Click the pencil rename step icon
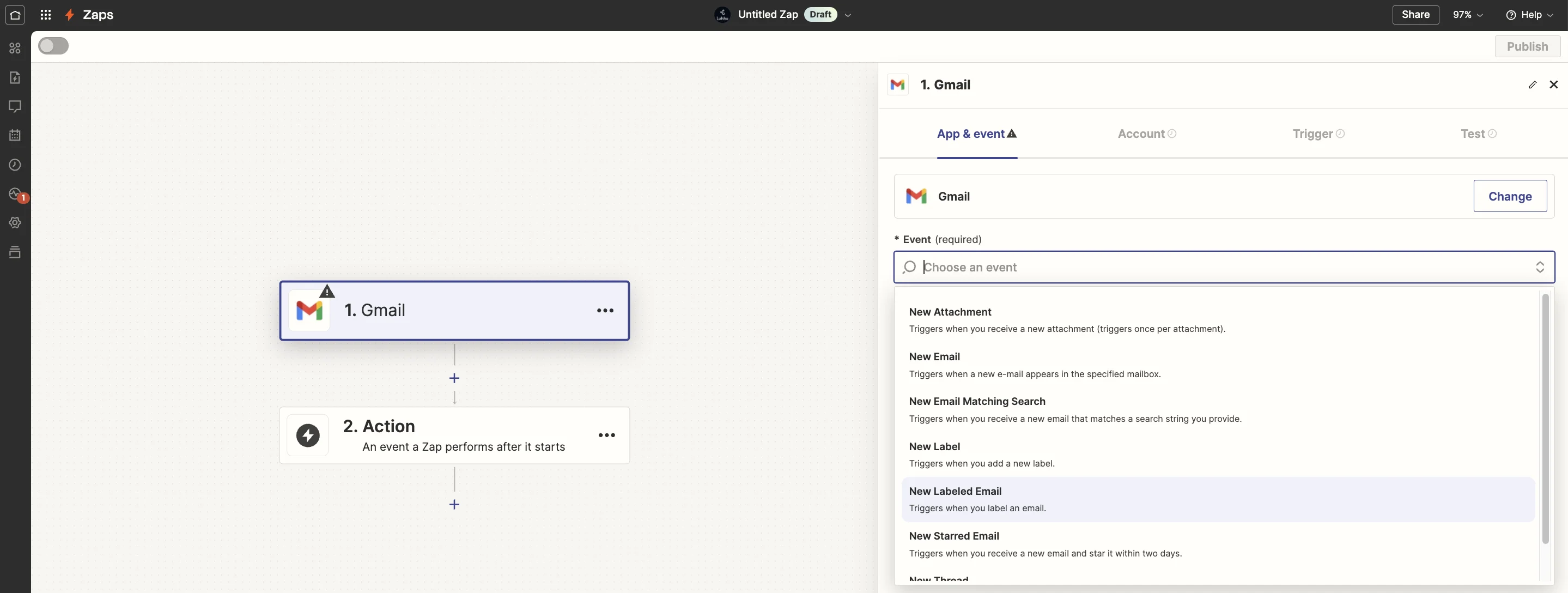 coord(1532,84)
